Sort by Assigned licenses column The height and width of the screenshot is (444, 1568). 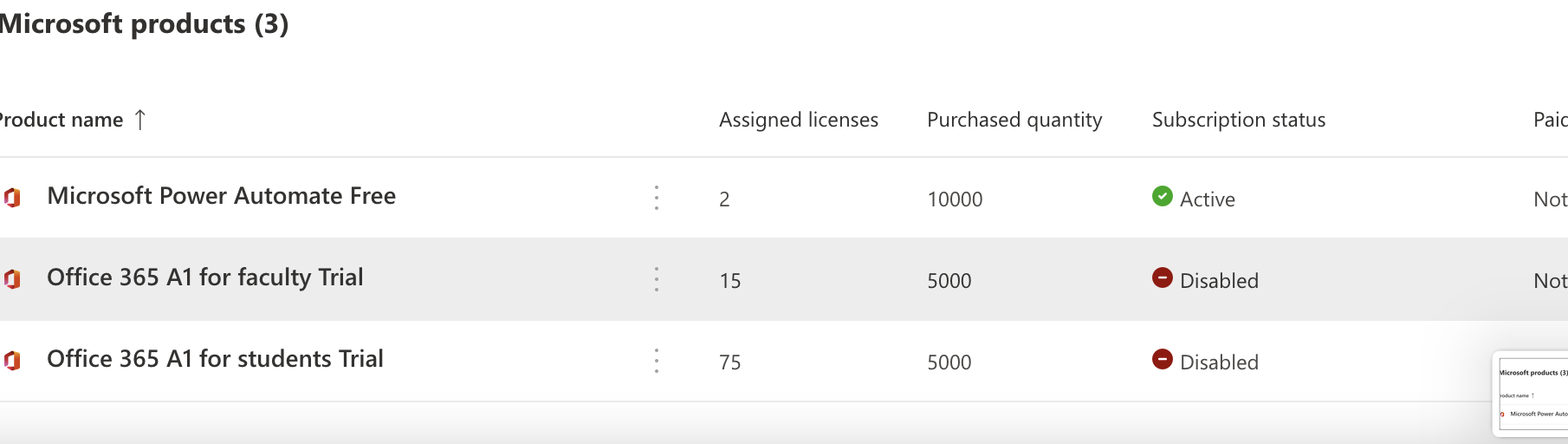point(798,120)
